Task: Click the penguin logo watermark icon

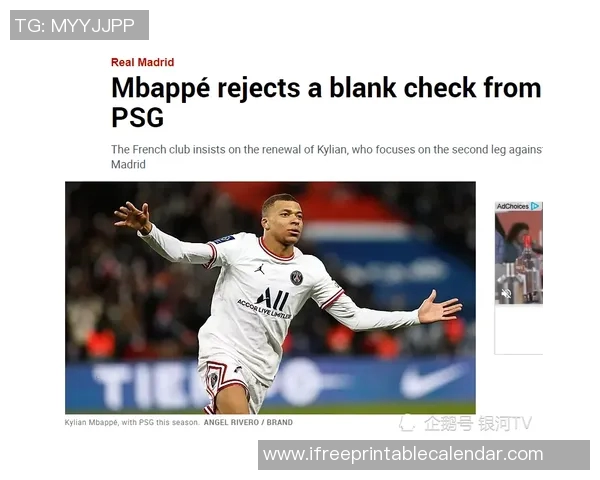Action: (407, 423)
